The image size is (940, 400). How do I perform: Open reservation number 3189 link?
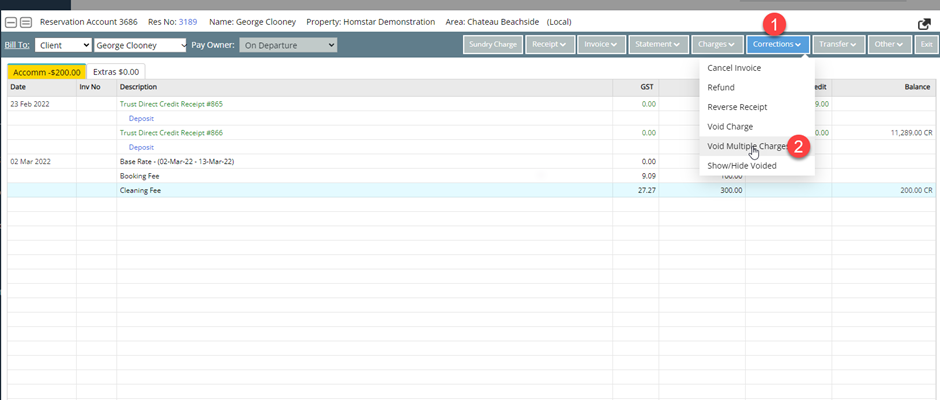coord(189,22)
